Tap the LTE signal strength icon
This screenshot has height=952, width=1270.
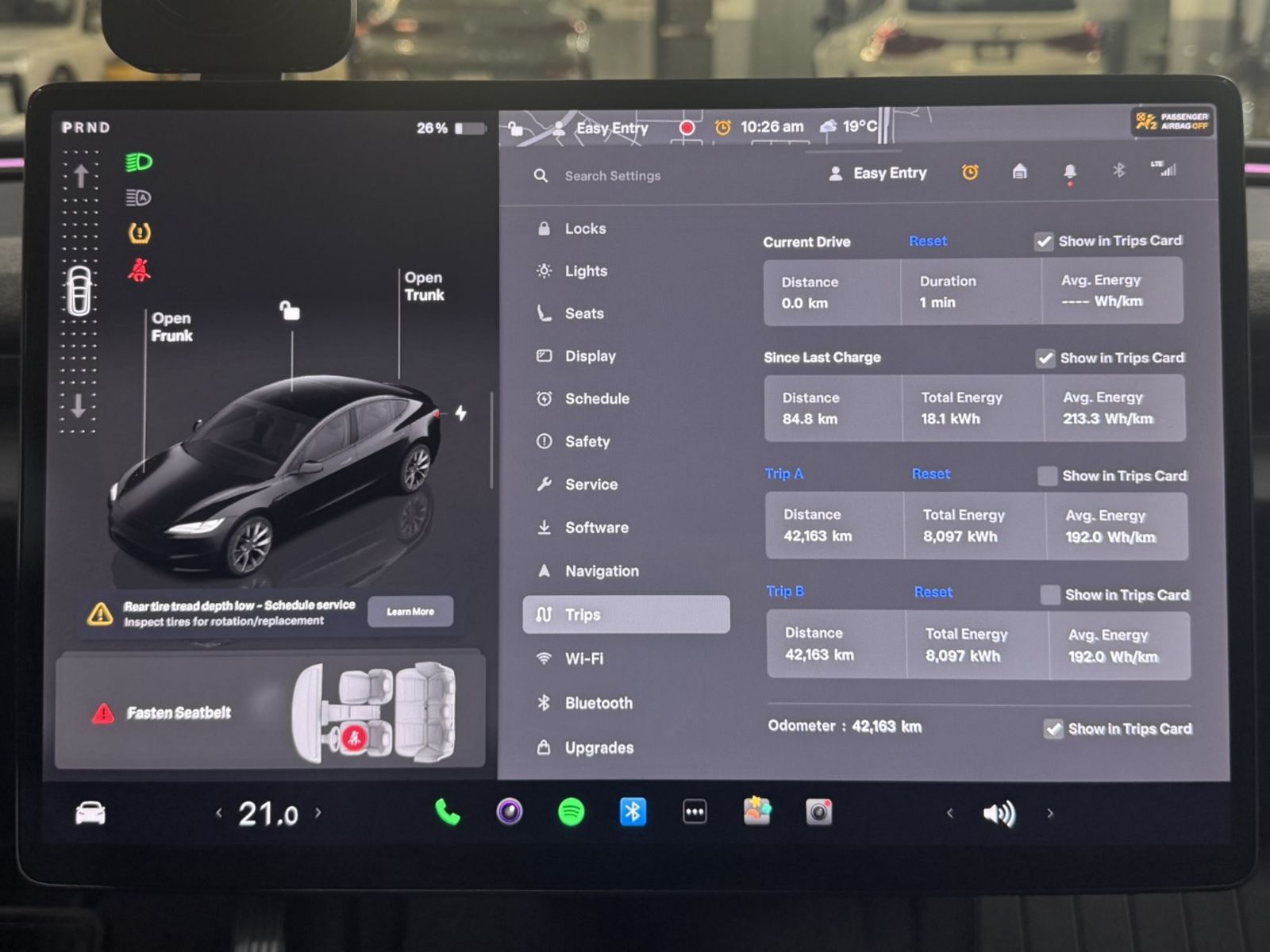1164,168
